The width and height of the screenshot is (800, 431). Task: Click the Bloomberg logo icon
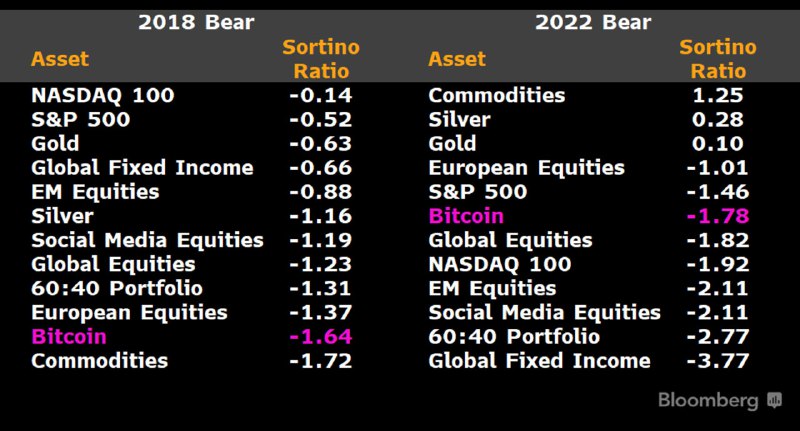tap(775, 400)
